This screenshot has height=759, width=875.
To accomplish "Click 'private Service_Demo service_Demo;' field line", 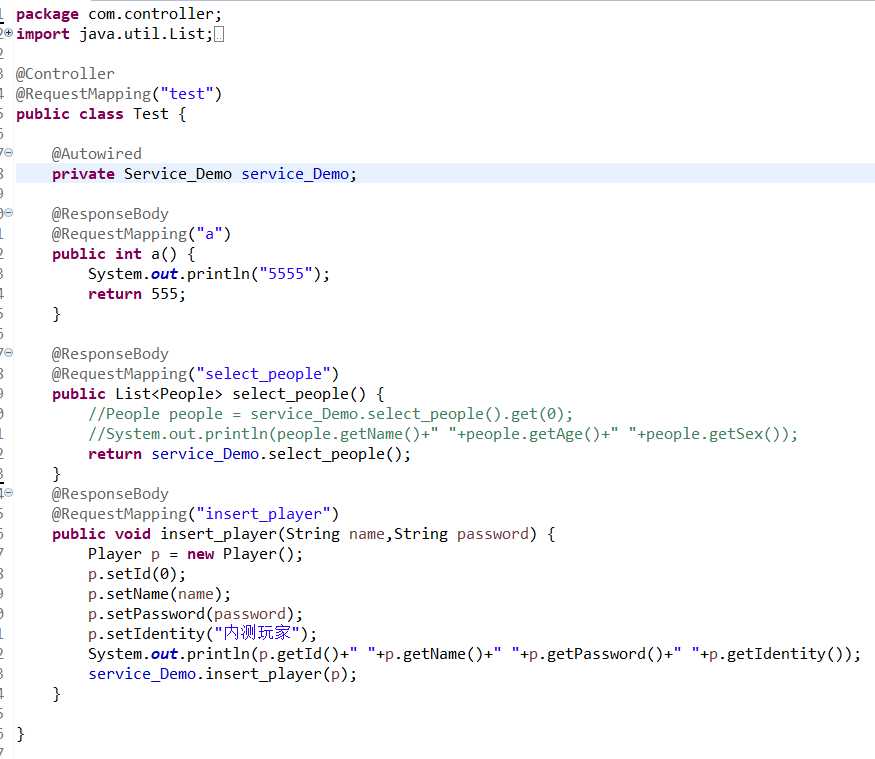I will point(204,174).
